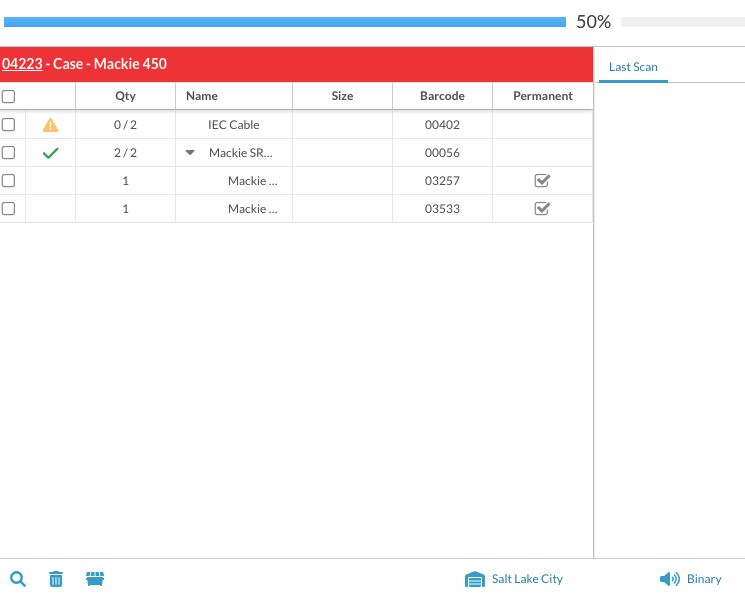The height and width of the screenshot is (596, 745).
Task: Sort by the Permanent column header
Action: pos(543,96)
